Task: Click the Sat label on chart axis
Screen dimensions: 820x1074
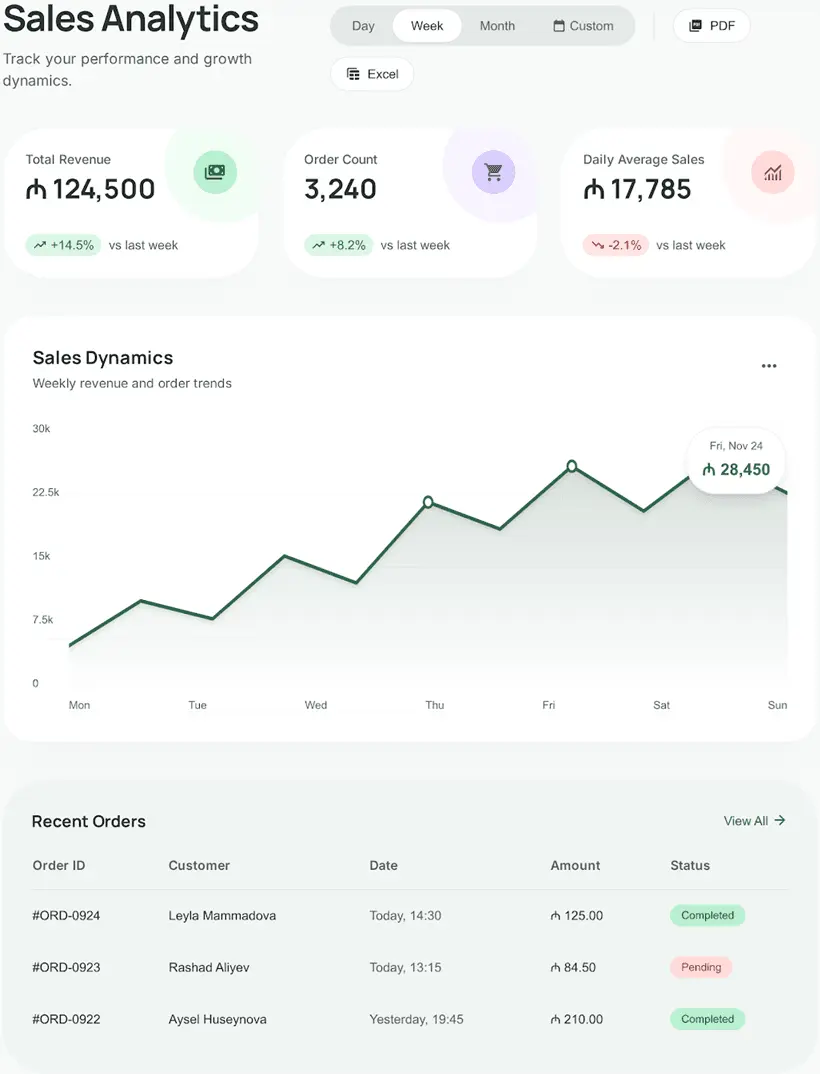Action: pos(661,705)
